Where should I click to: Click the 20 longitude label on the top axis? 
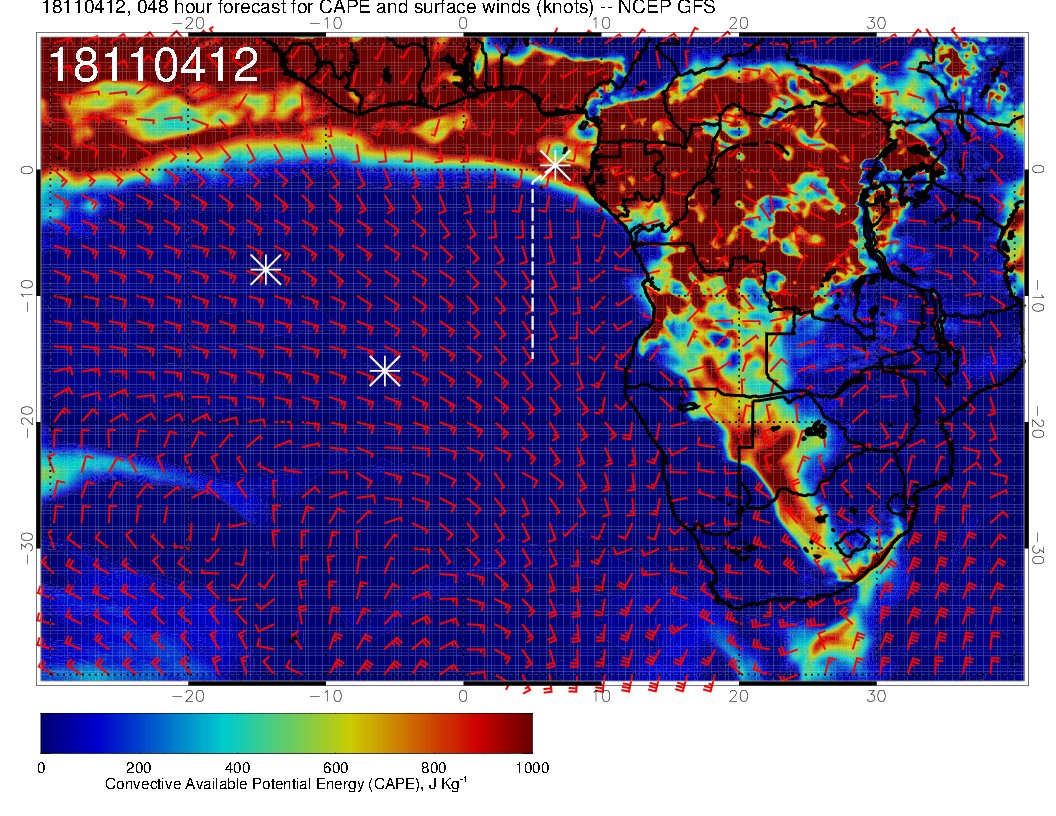click(x=739, y=24)
